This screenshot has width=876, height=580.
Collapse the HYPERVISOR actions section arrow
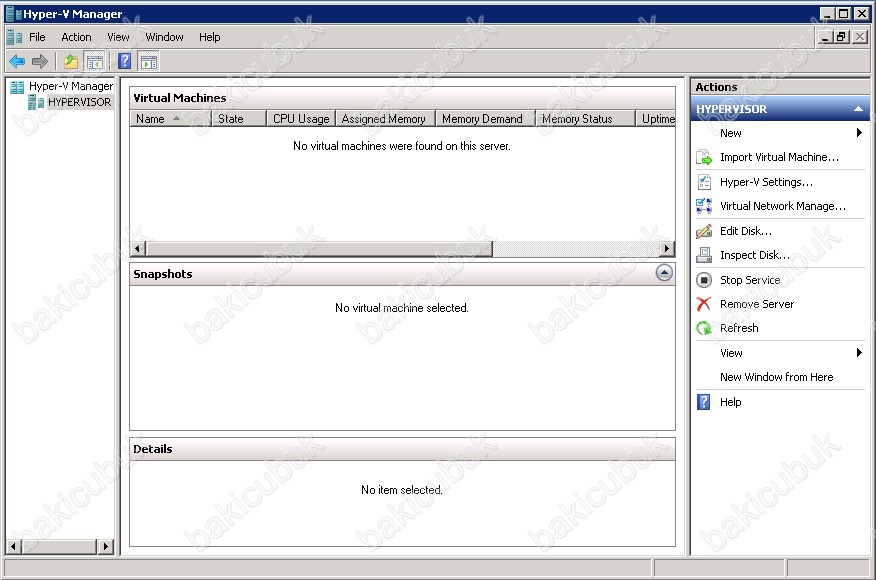coord(858,109)
